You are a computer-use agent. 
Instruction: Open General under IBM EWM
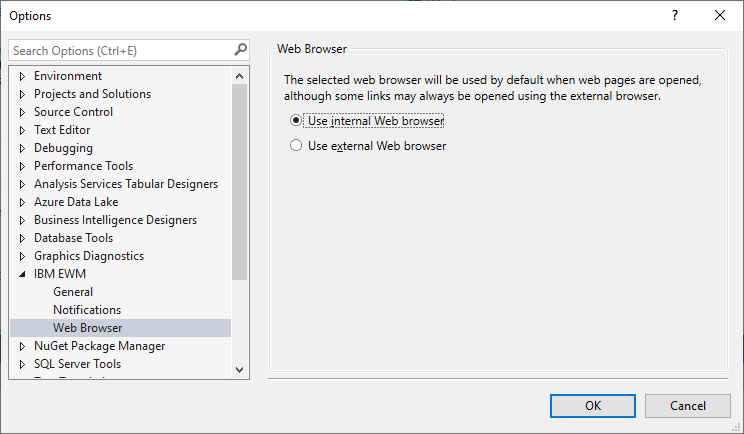(73, 292)
